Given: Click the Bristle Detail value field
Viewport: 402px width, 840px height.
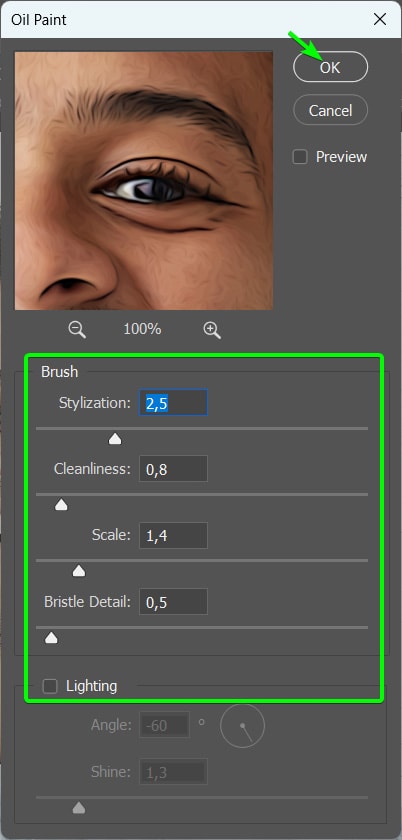Looking at the screenshot, I should point(173,602).
